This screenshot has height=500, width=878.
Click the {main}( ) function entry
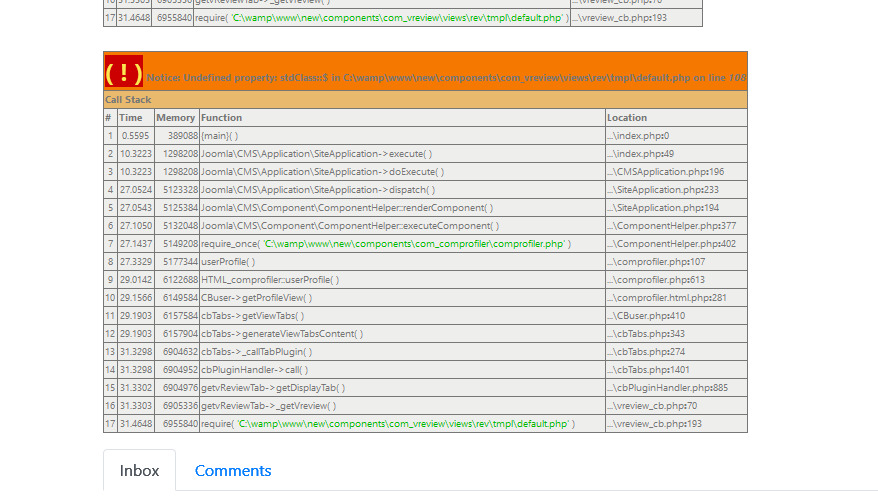[220, 136]
